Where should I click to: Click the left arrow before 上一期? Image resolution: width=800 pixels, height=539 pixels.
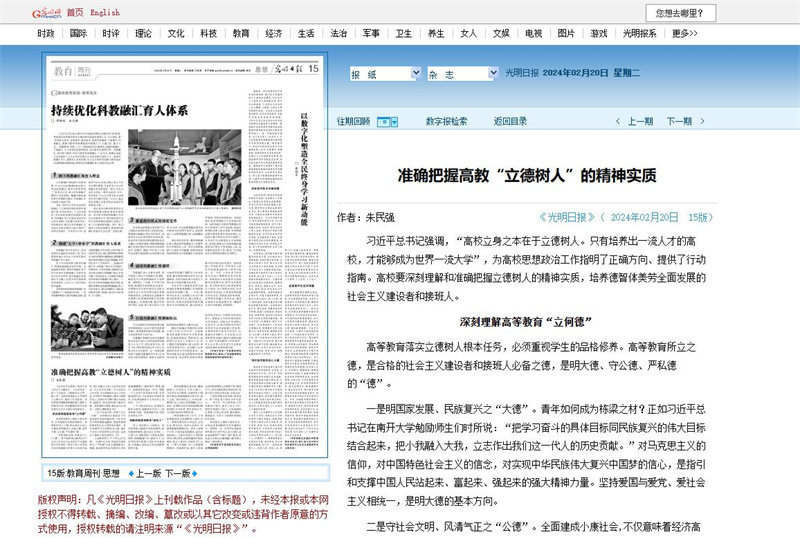pos(617,122)
